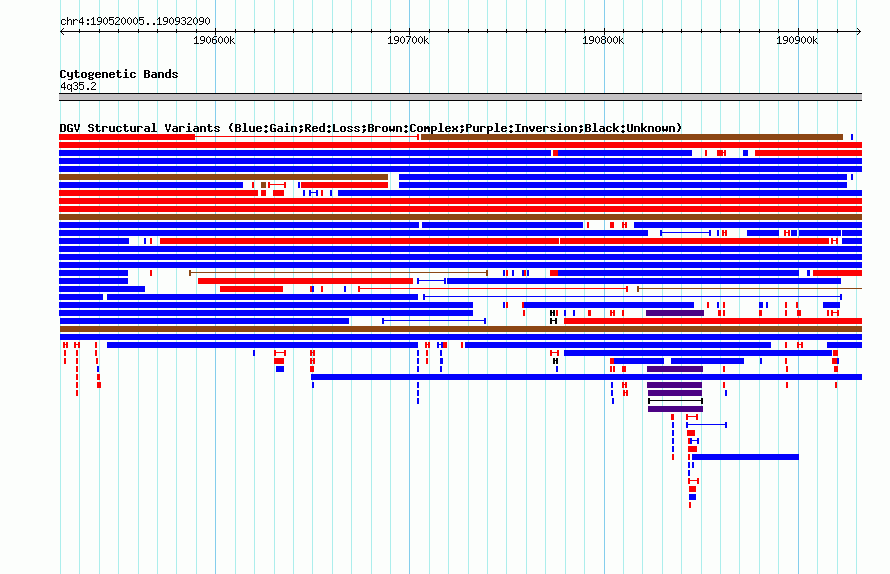Open the 4q35.2 band label

click(x=78, y=86)
